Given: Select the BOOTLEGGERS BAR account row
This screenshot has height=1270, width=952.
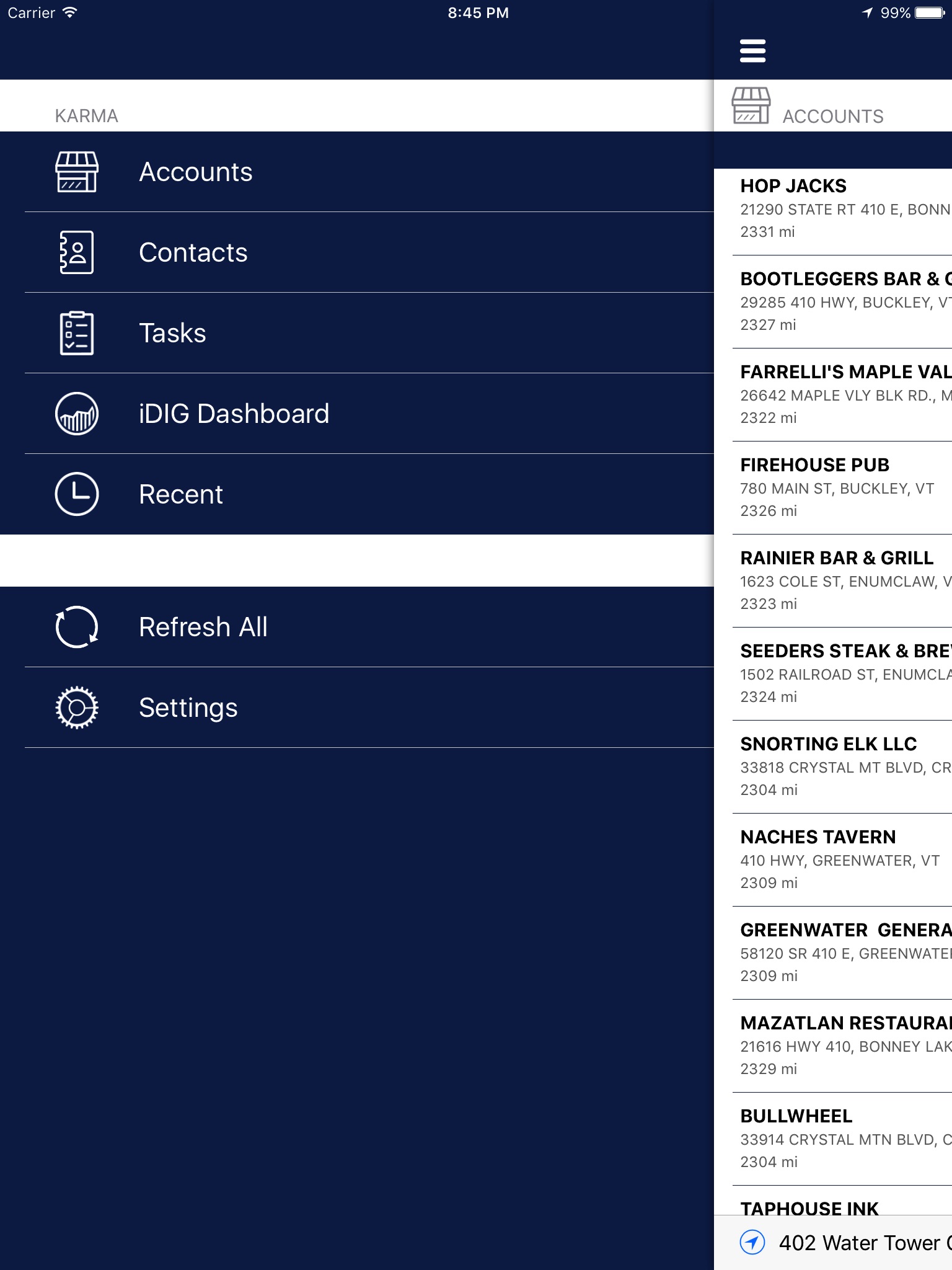Looking at the screenshot, I should click(833, 302).
